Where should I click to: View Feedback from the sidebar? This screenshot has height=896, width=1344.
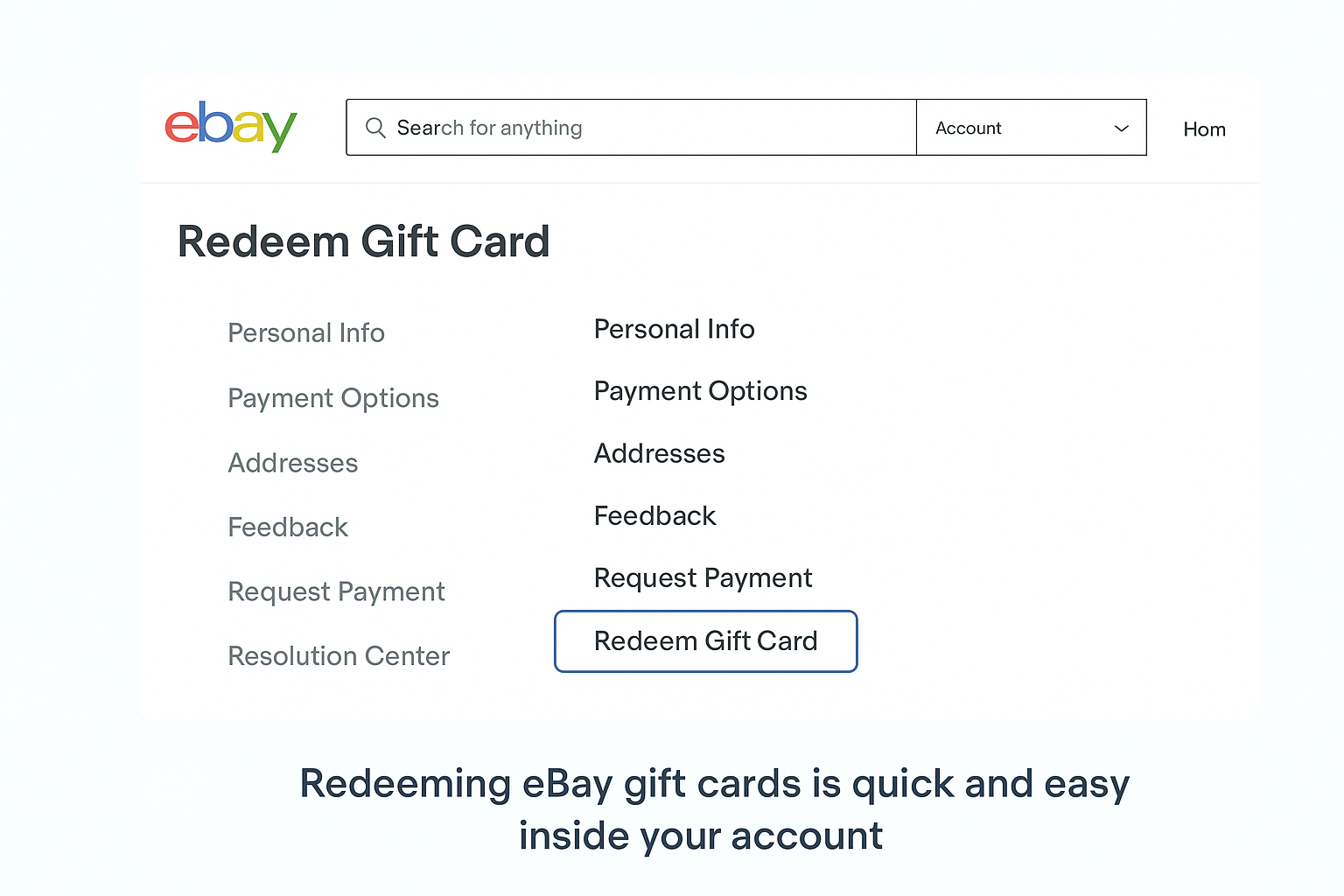288,527
